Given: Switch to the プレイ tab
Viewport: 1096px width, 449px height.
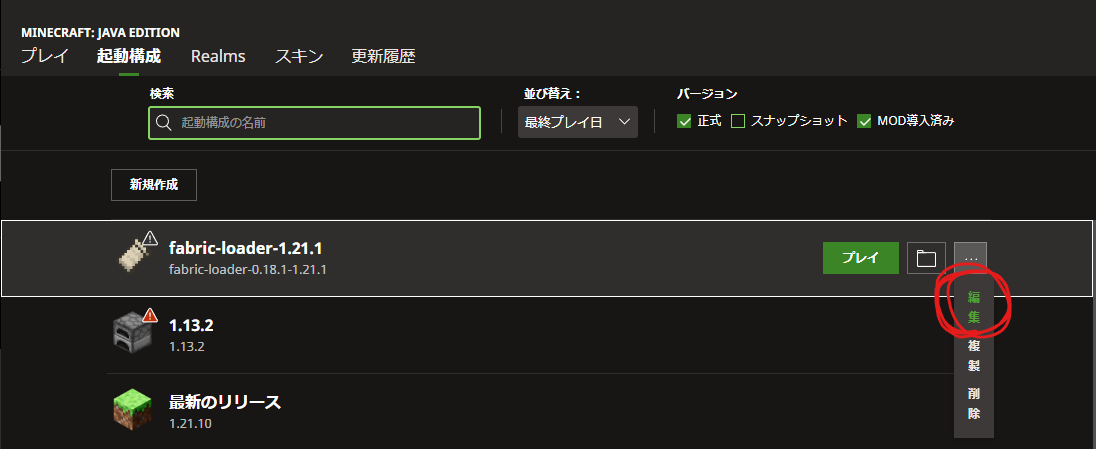Looking at the screenshot, I should (x=45, y=57).
